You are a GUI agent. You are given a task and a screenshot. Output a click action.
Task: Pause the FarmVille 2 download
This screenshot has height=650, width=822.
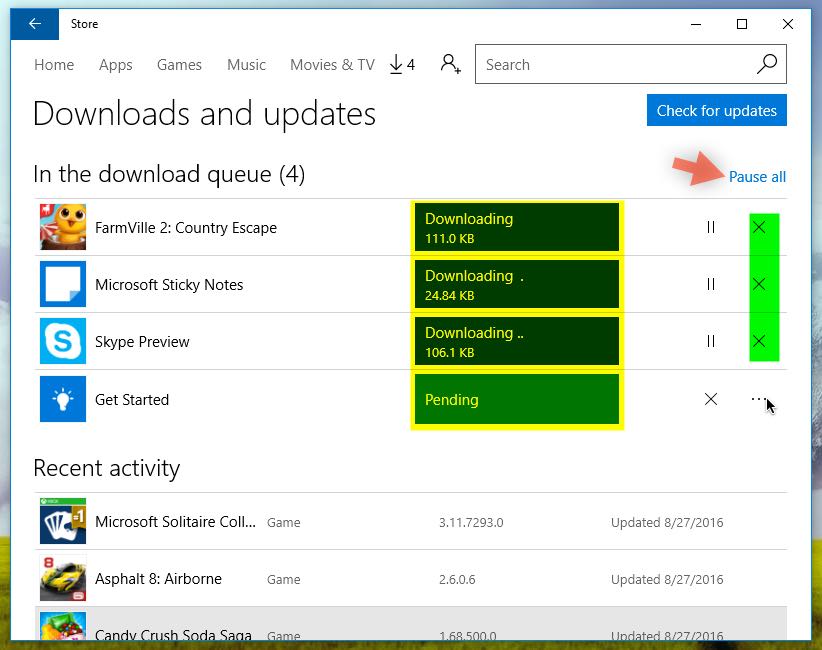(711, 227)
